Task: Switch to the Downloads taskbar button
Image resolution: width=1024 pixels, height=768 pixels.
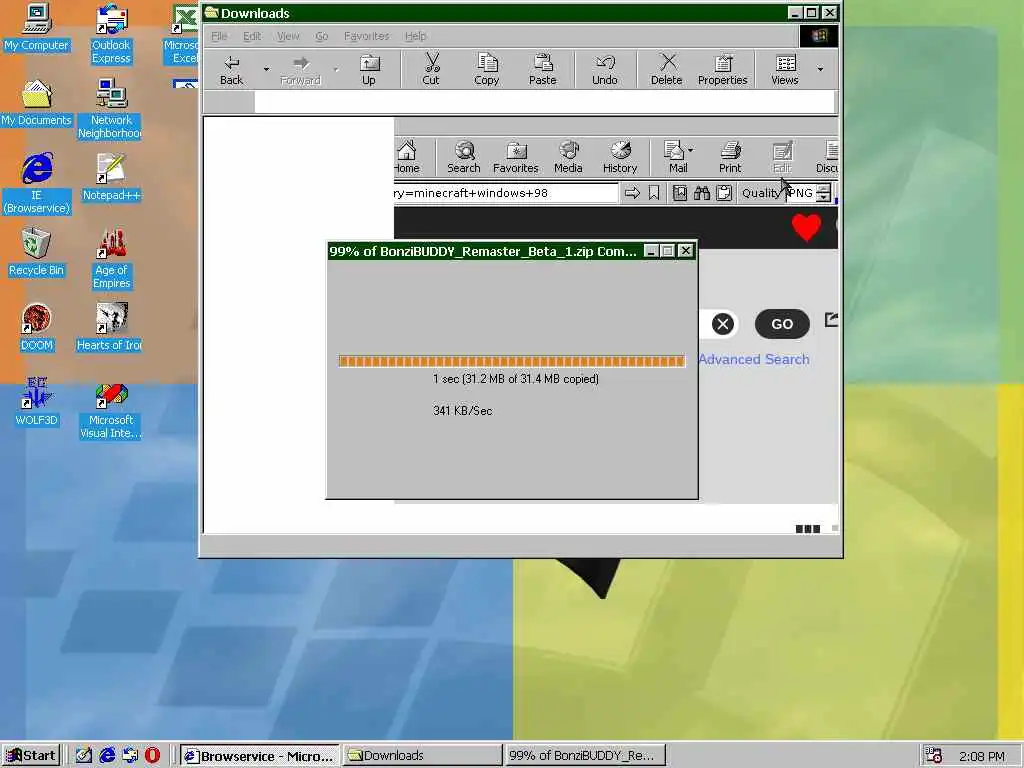Action: point(423,756)
